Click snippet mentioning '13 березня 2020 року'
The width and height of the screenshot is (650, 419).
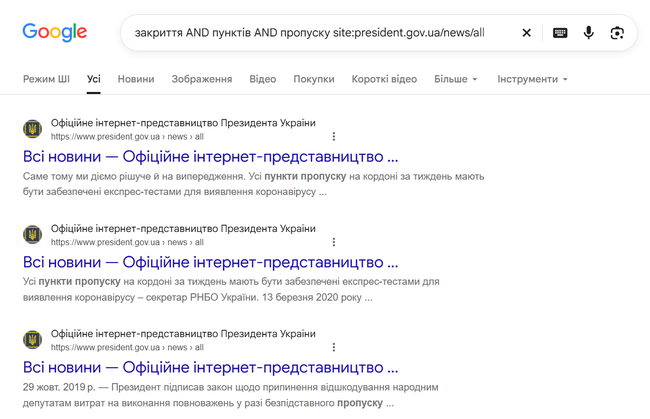[x=231, y=290]
